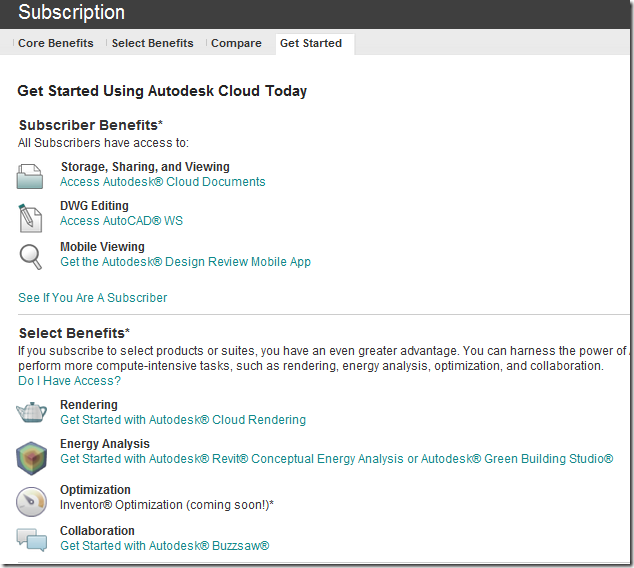
Task: Get the Autodesk Design Review Mobile App
Action: (x=185, y=262)
